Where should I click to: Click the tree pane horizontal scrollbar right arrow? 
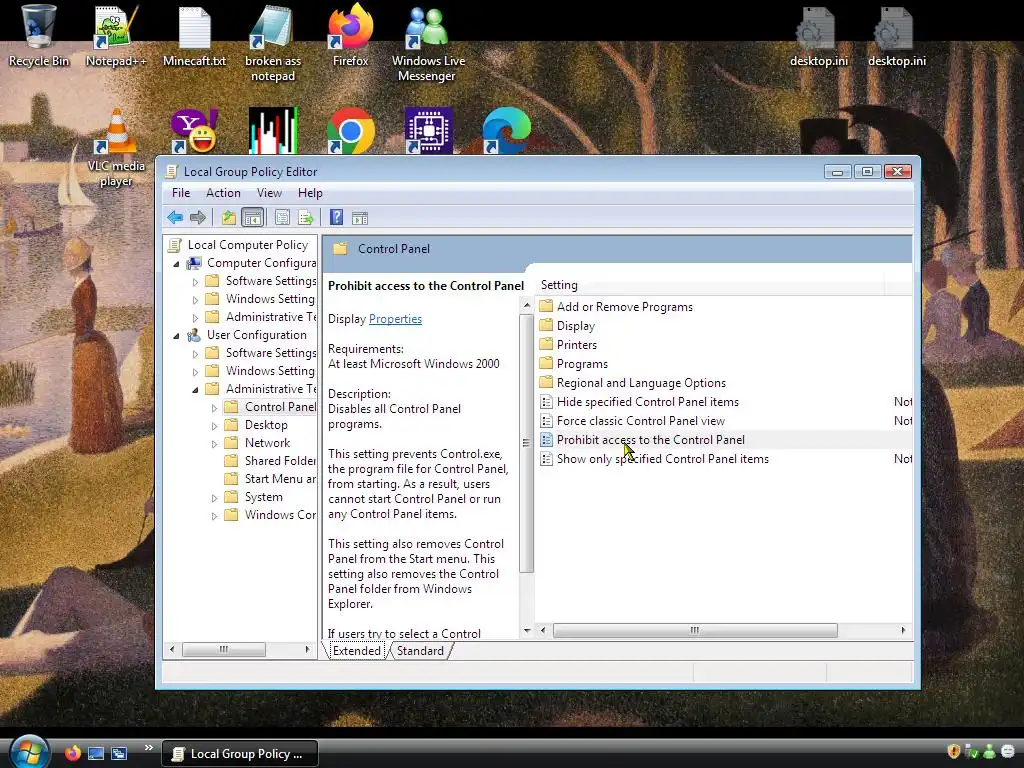pyautogui.click(x=307, y=649)
